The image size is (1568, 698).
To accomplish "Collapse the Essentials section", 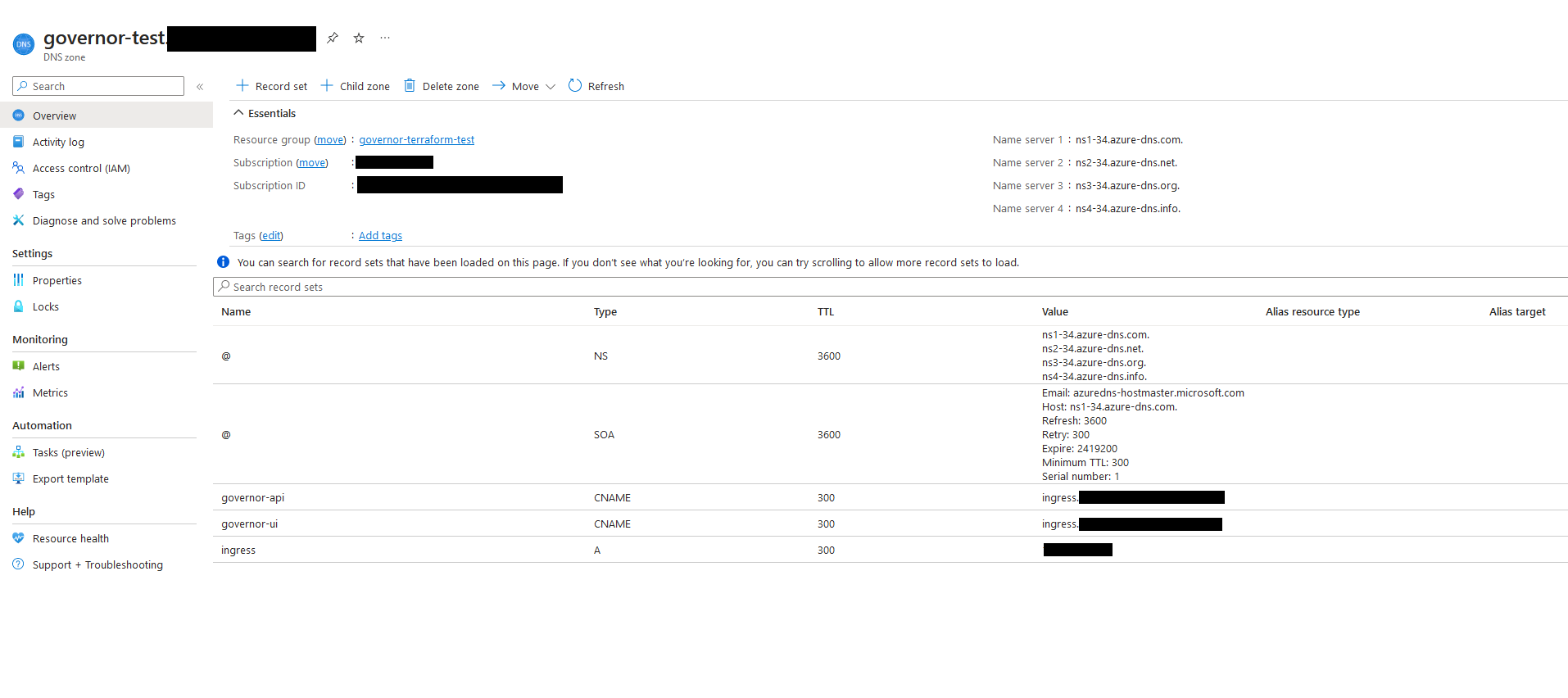I will coord(238,113).
